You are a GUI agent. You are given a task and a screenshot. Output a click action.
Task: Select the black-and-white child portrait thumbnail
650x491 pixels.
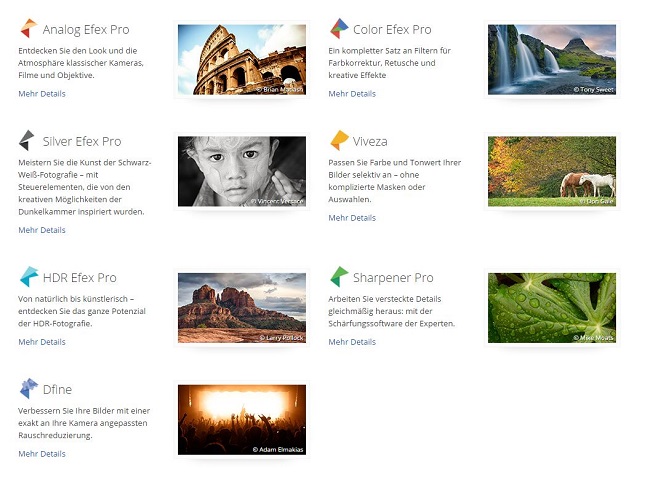tap(242, 171)
